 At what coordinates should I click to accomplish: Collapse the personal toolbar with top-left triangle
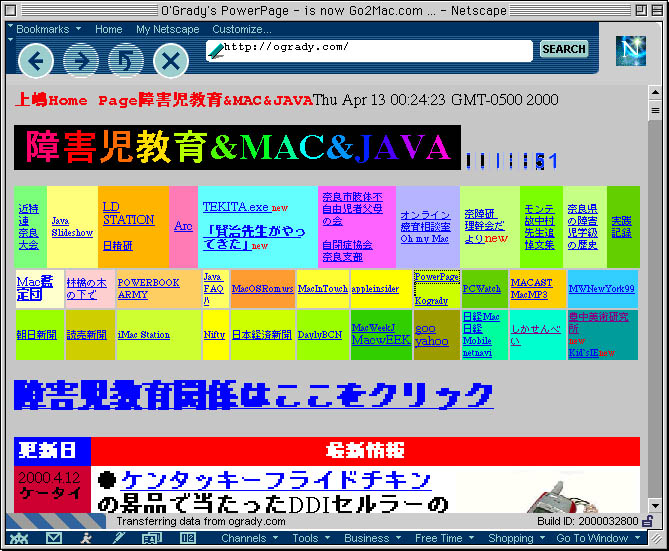pyautogui.click(x=11, y=27)
